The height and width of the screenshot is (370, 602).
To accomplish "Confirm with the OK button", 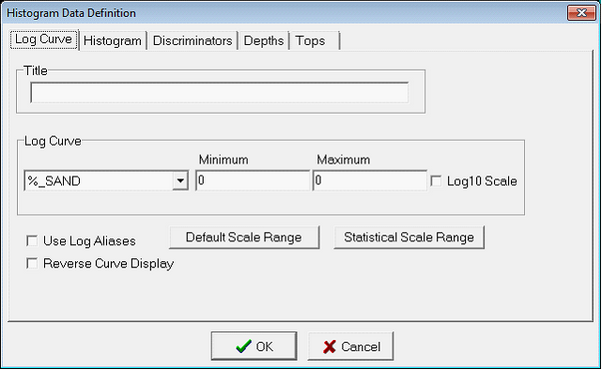I will pyautogui.click(x=254, y=346).
